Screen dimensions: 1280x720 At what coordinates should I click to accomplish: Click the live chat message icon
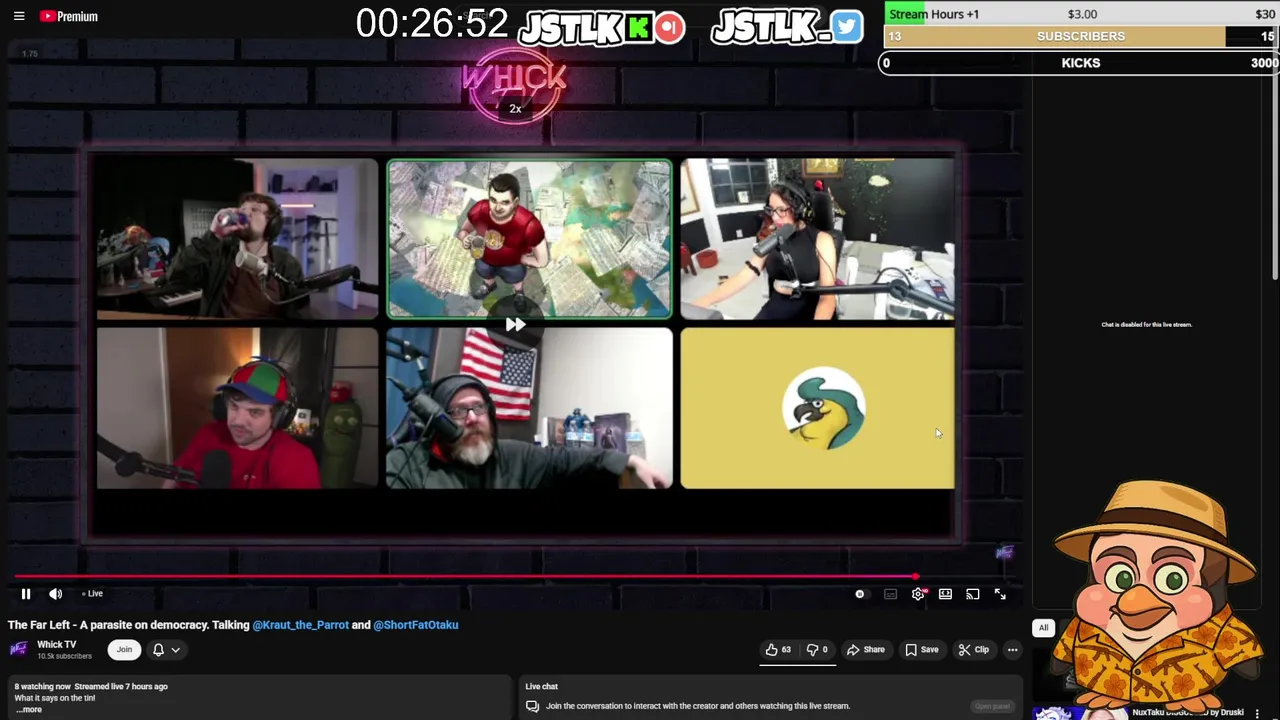(533, 706)
